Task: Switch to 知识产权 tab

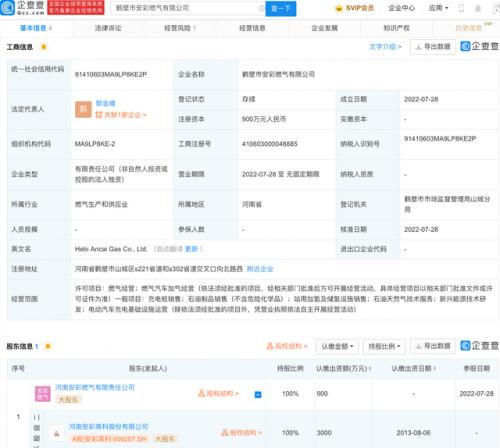Action: click(396, 28)
